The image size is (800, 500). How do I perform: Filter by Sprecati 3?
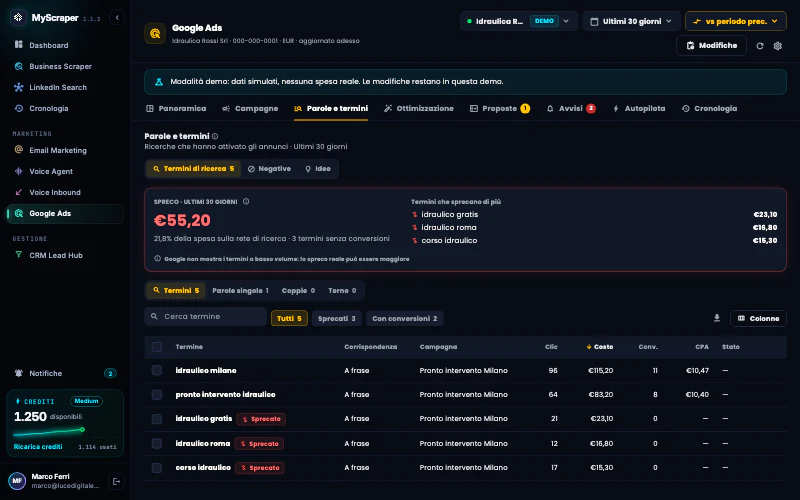(x=337, y=318)
